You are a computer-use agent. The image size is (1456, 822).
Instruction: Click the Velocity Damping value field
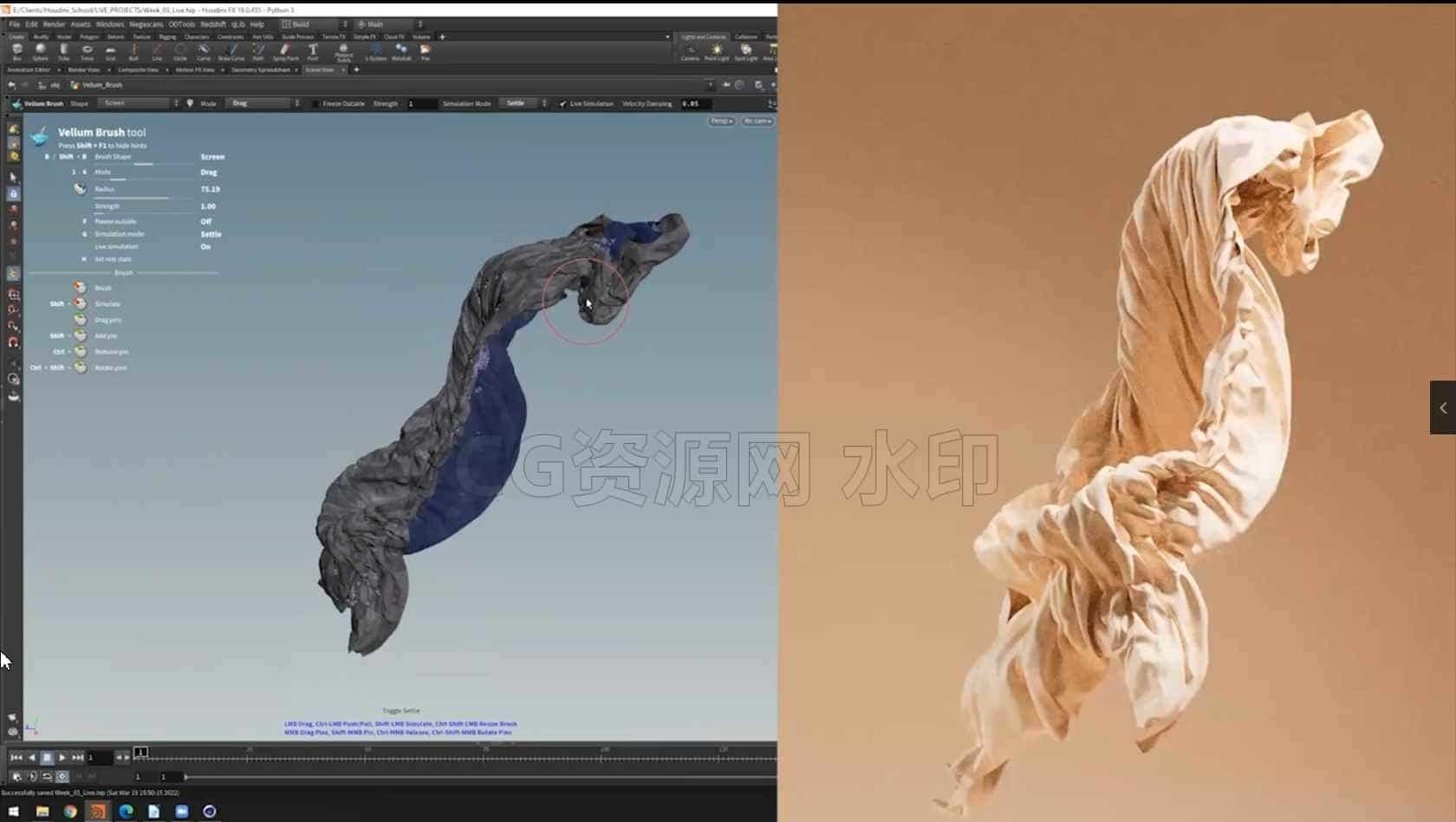click(x=697, y=103)
